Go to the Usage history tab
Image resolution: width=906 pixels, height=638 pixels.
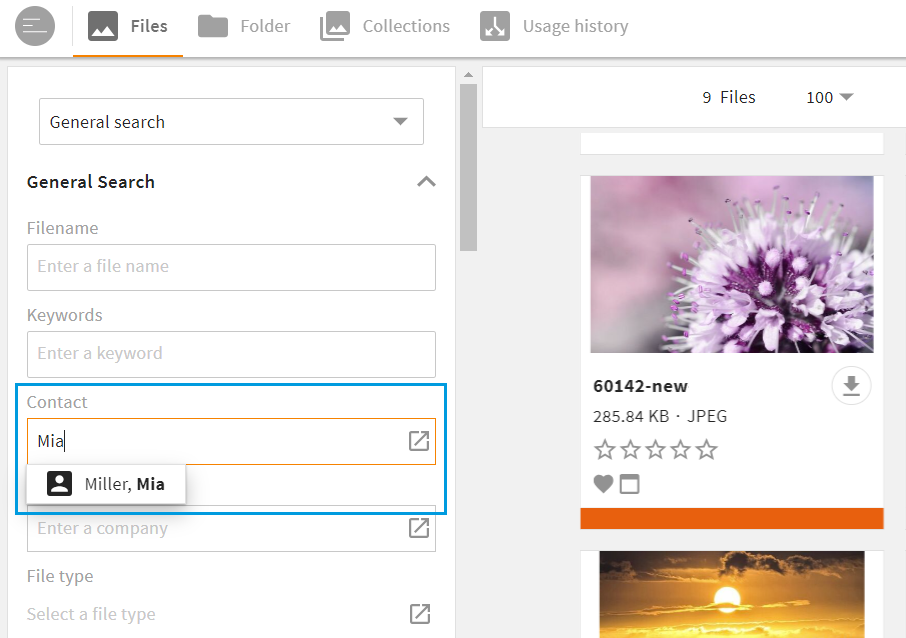click(x=555, y=26)
